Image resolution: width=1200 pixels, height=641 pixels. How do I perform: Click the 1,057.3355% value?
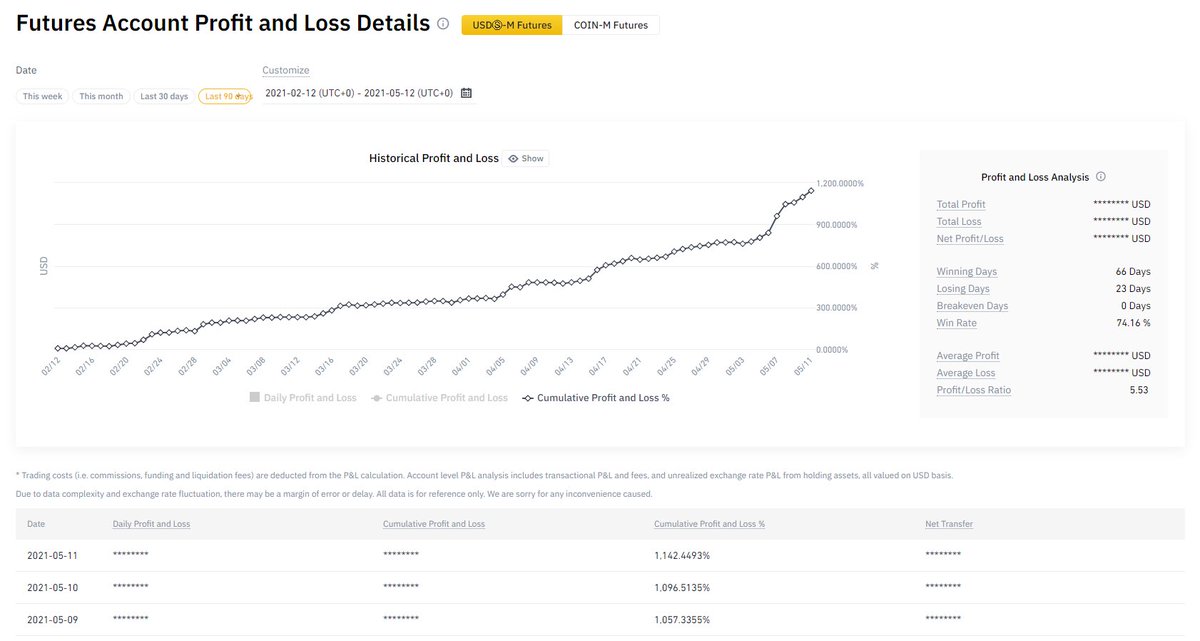682,619
